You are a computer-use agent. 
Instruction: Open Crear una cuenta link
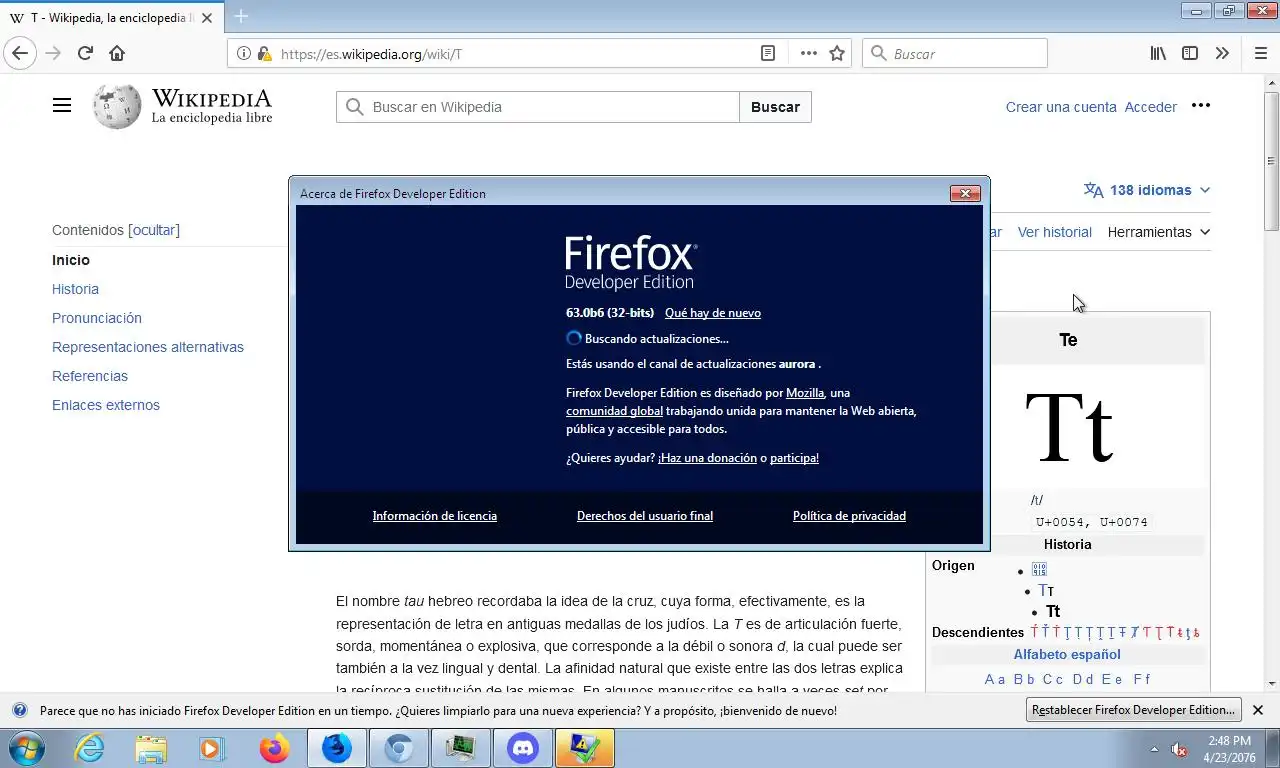(x=1061, y=107)
